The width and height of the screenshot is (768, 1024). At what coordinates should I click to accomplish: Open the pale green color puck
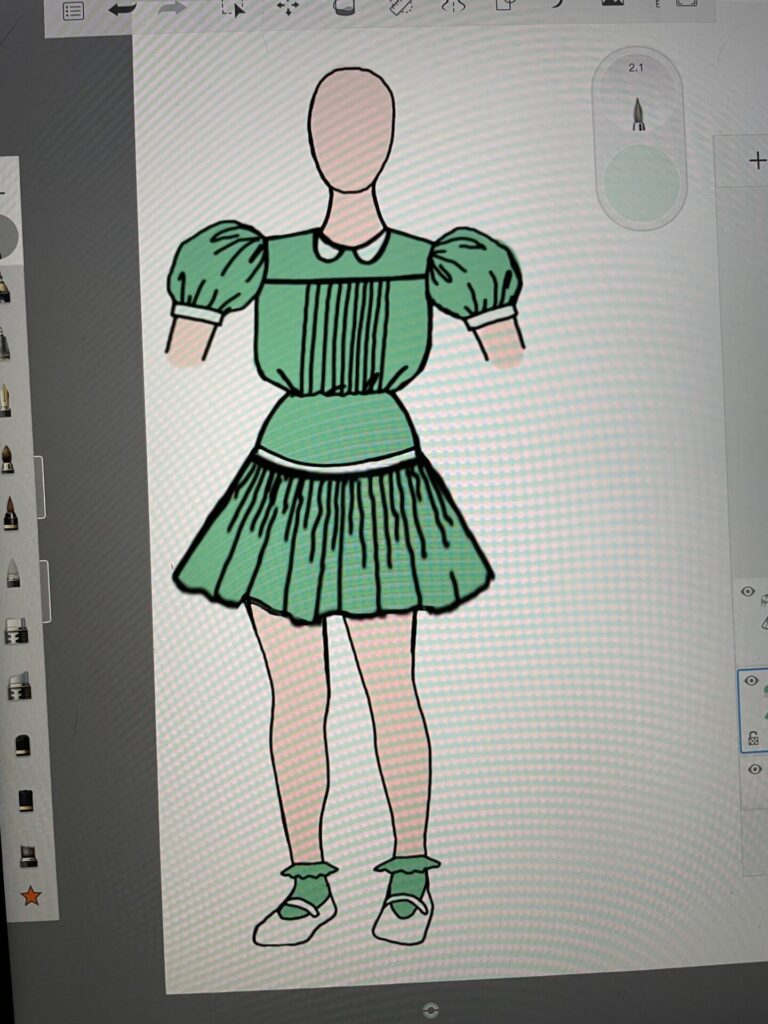(641, 184)
